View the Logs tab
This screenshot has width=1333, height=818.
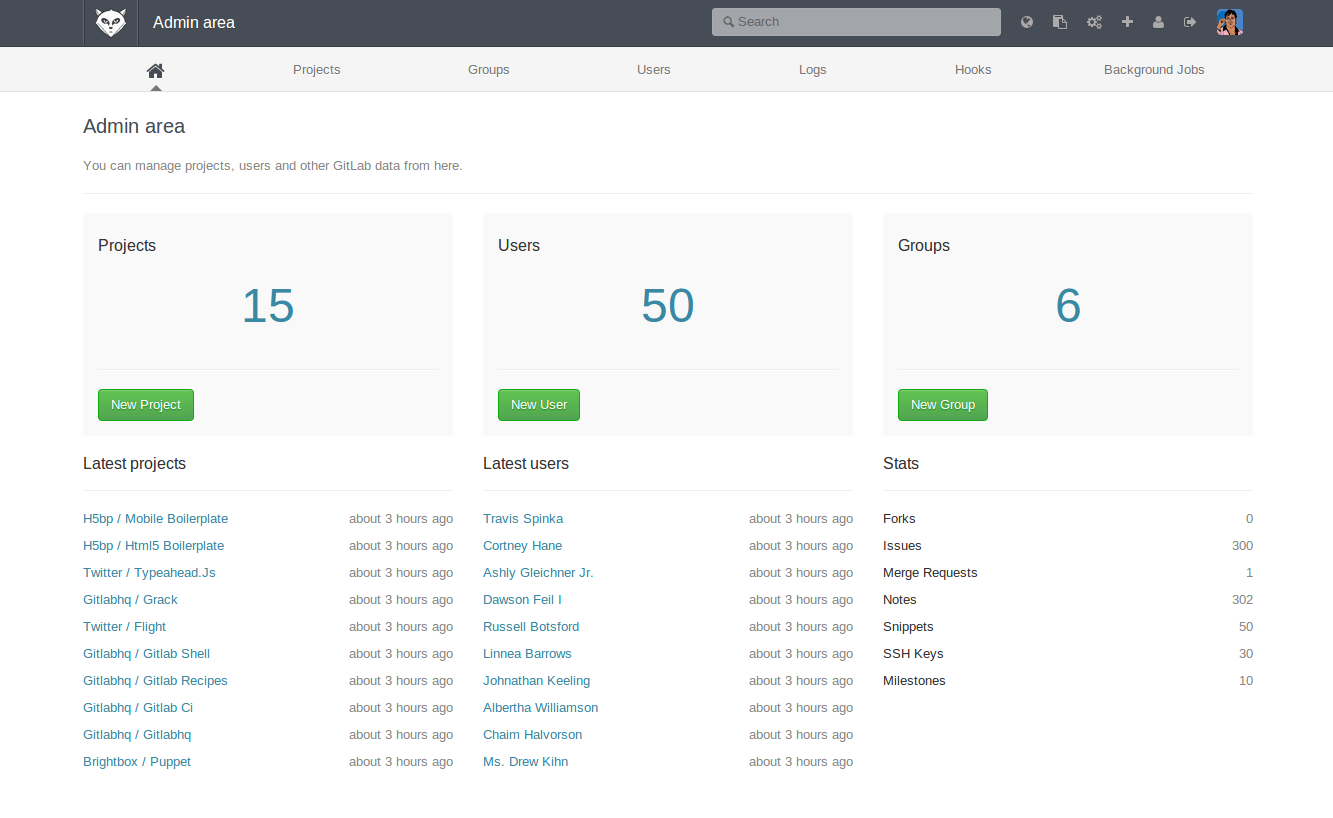812,69
